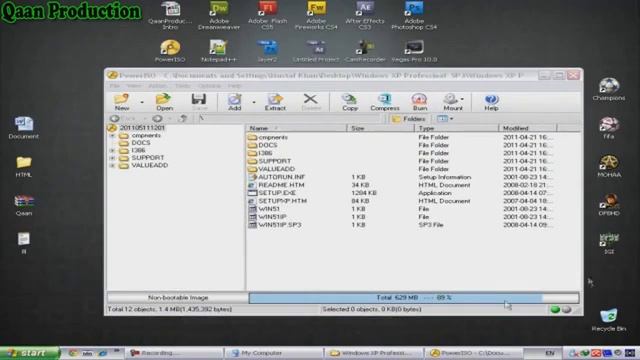Select the Recycle Bin desktop icon
The image size is (640, 360).
609,320
